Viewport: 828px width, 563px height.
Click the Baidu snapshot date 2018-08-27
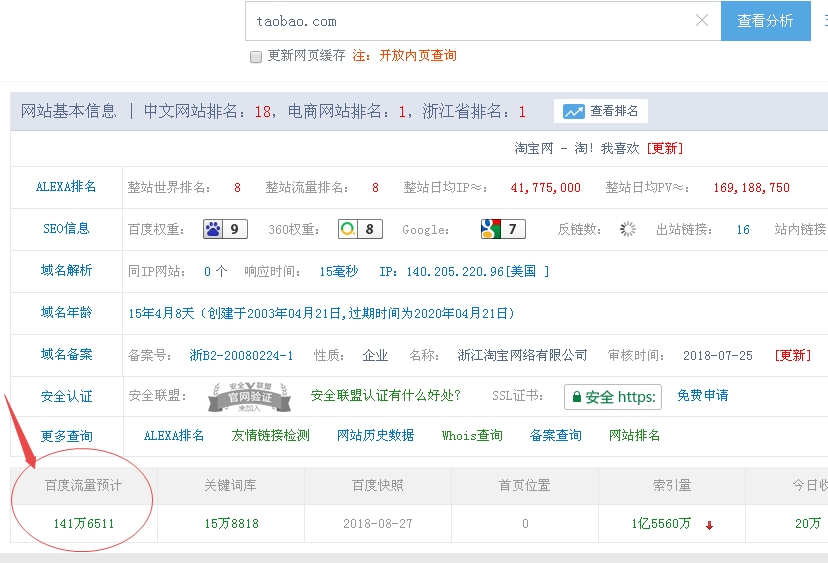point(378,523)
